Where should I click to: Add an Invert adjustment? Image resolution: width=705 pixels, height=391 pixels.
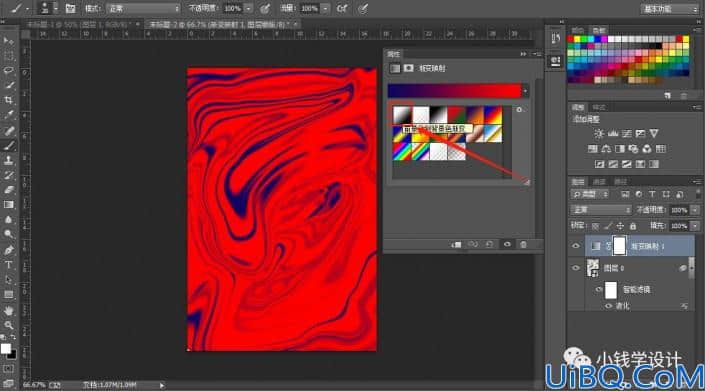(599, 164)
